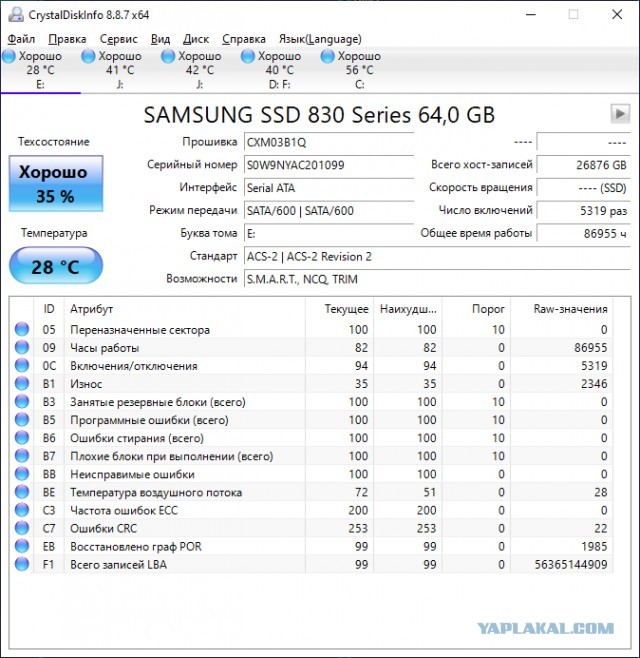Viewport: 640px width, 658px height.
Task: Click the firmware field CXM03B1Q
Action: click(329, 142)
